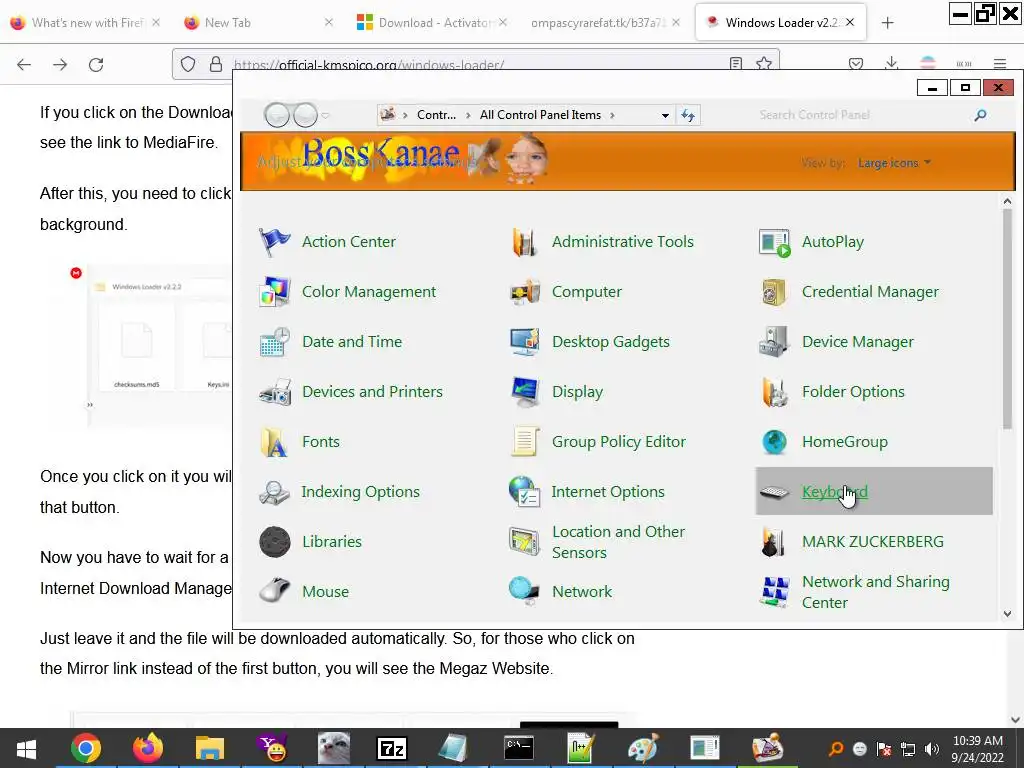Open Device Manager icon

[775, 342]
